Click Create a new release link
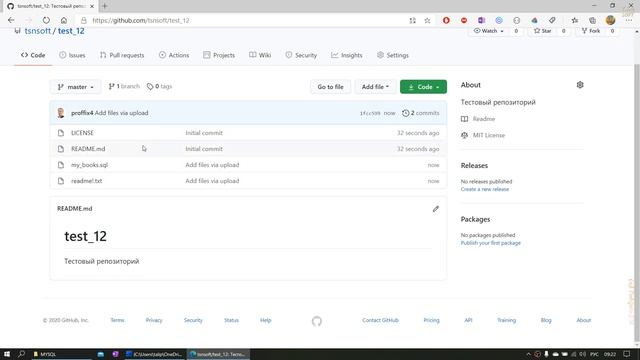This screenshot has height=360, width=640. tap(484, 189)
